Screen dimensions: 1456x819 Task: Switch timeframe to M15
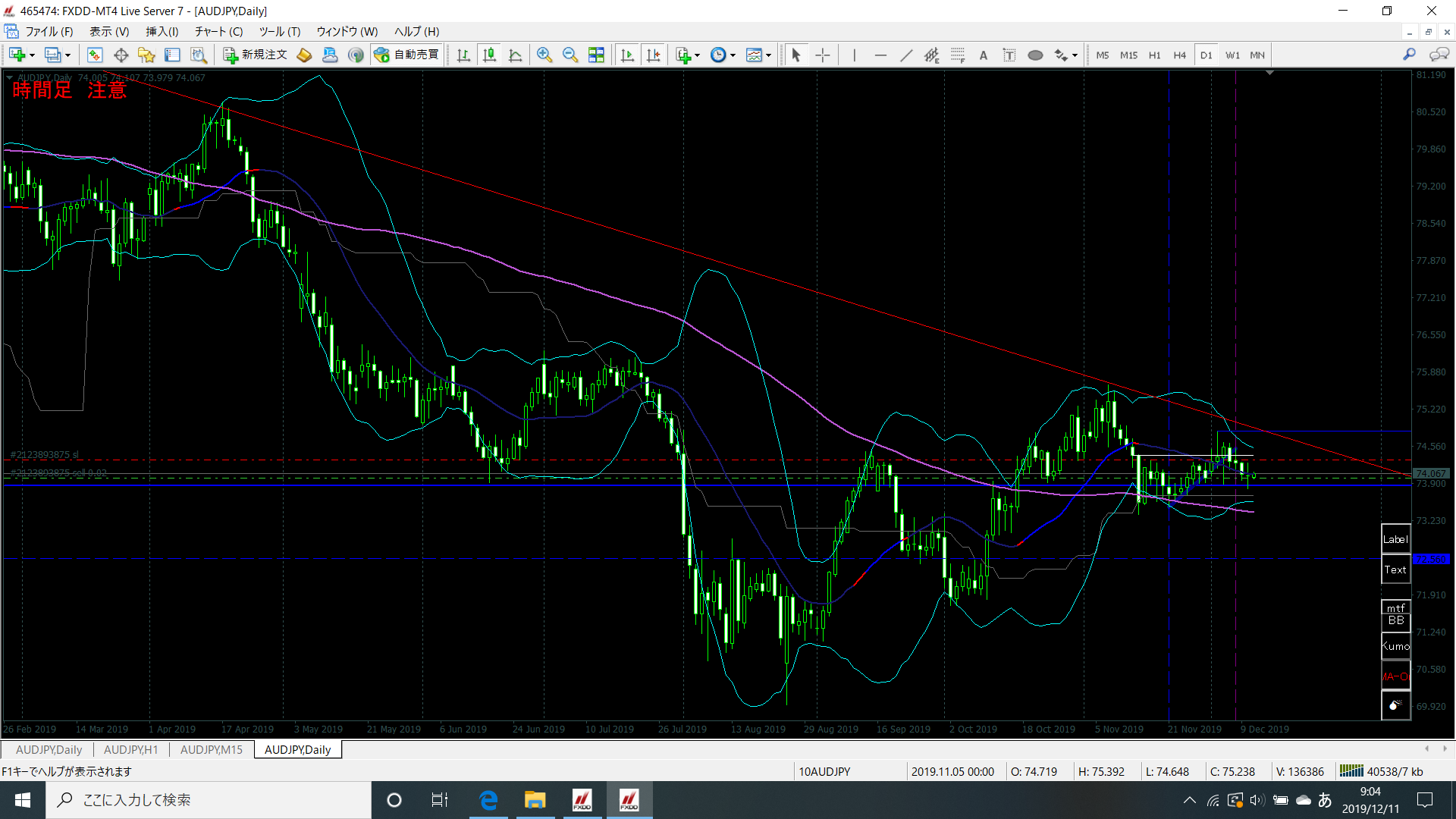click(1128, 55)
